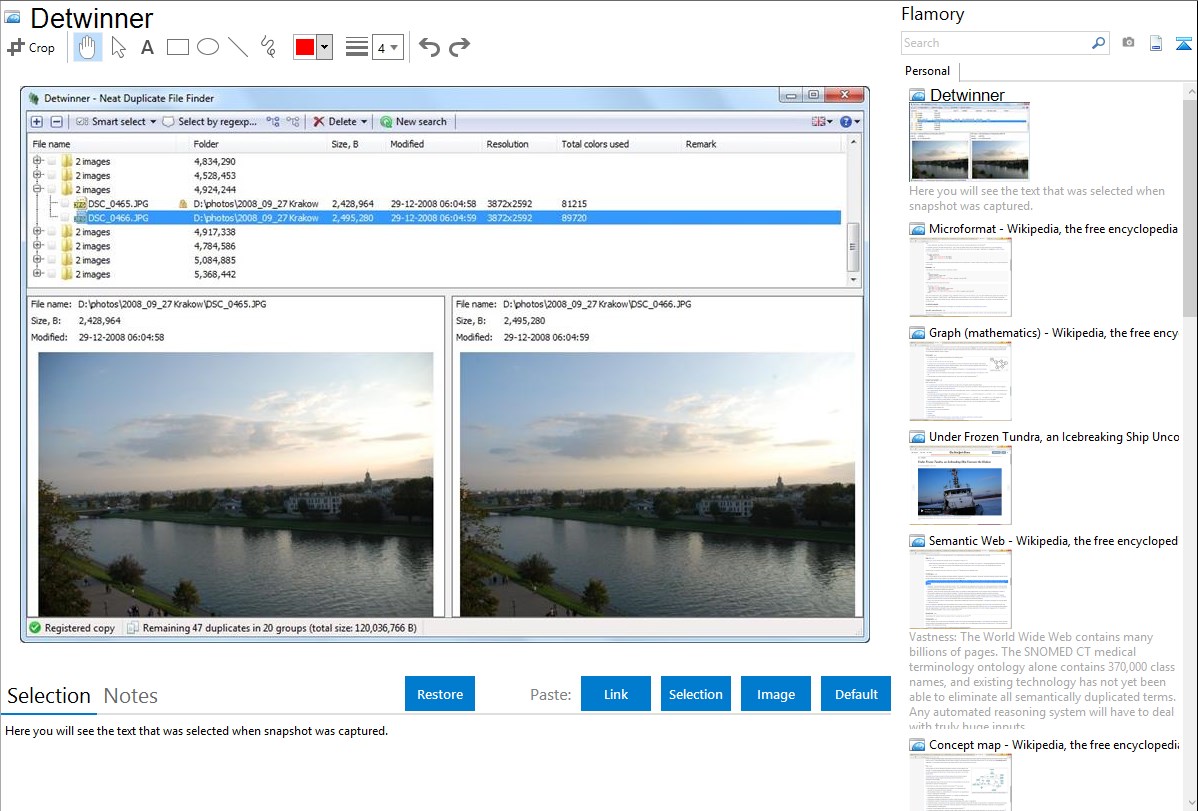Open the Delete dropdown
Viewport: 1198px width, 811px height.
[x=341, y=122]
